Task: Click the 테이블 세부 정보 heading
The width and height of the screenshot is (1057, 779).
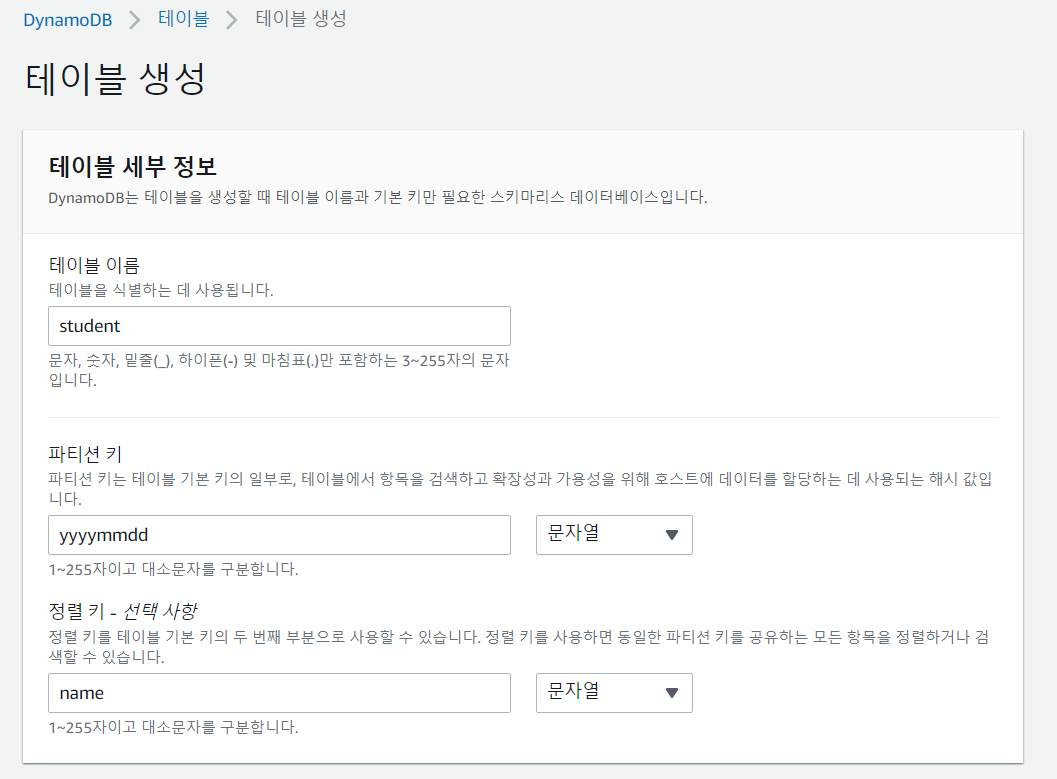Action: 133,166
